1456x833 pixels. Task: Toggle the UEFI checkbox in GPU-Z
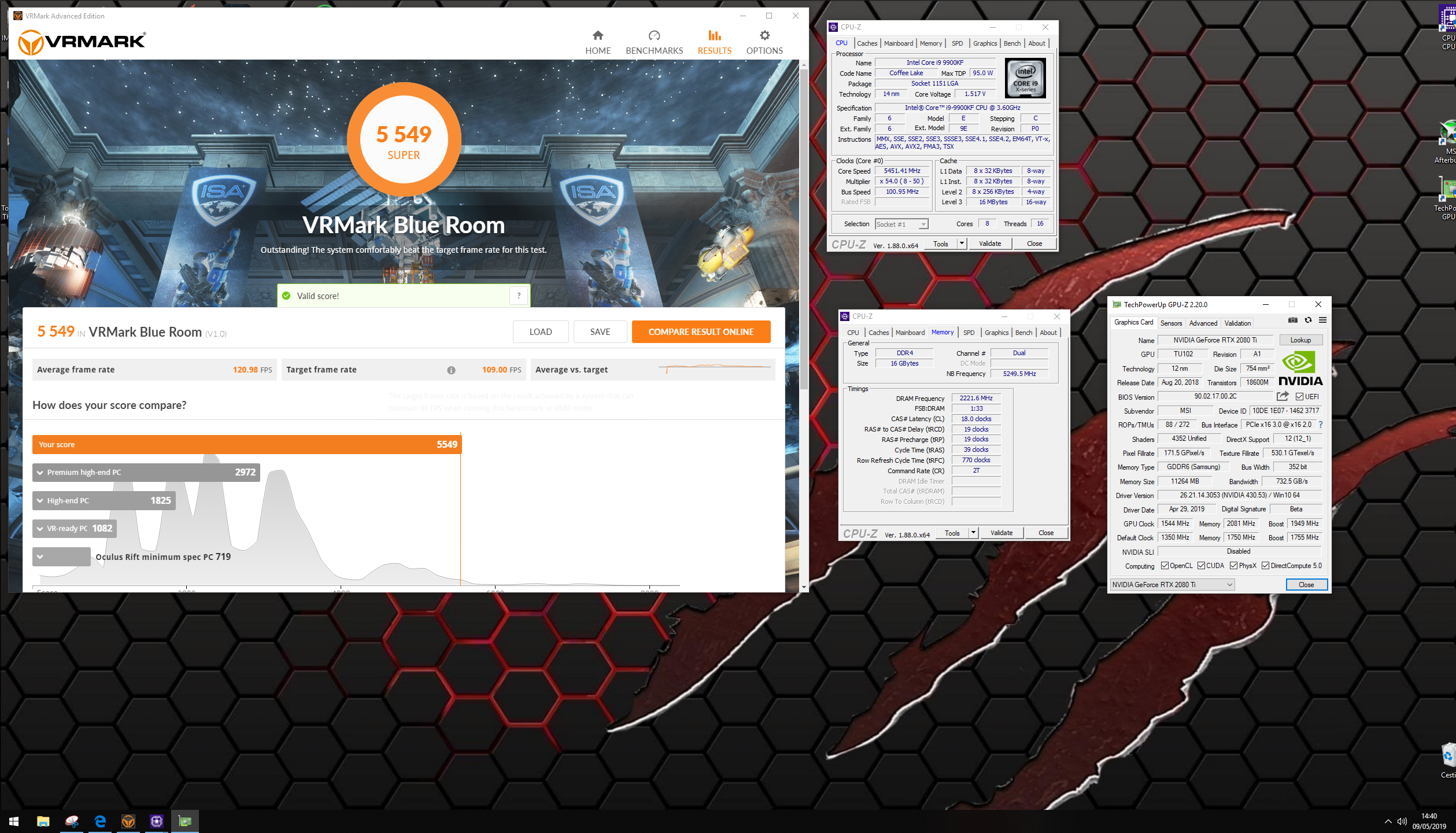(1299, 397)
